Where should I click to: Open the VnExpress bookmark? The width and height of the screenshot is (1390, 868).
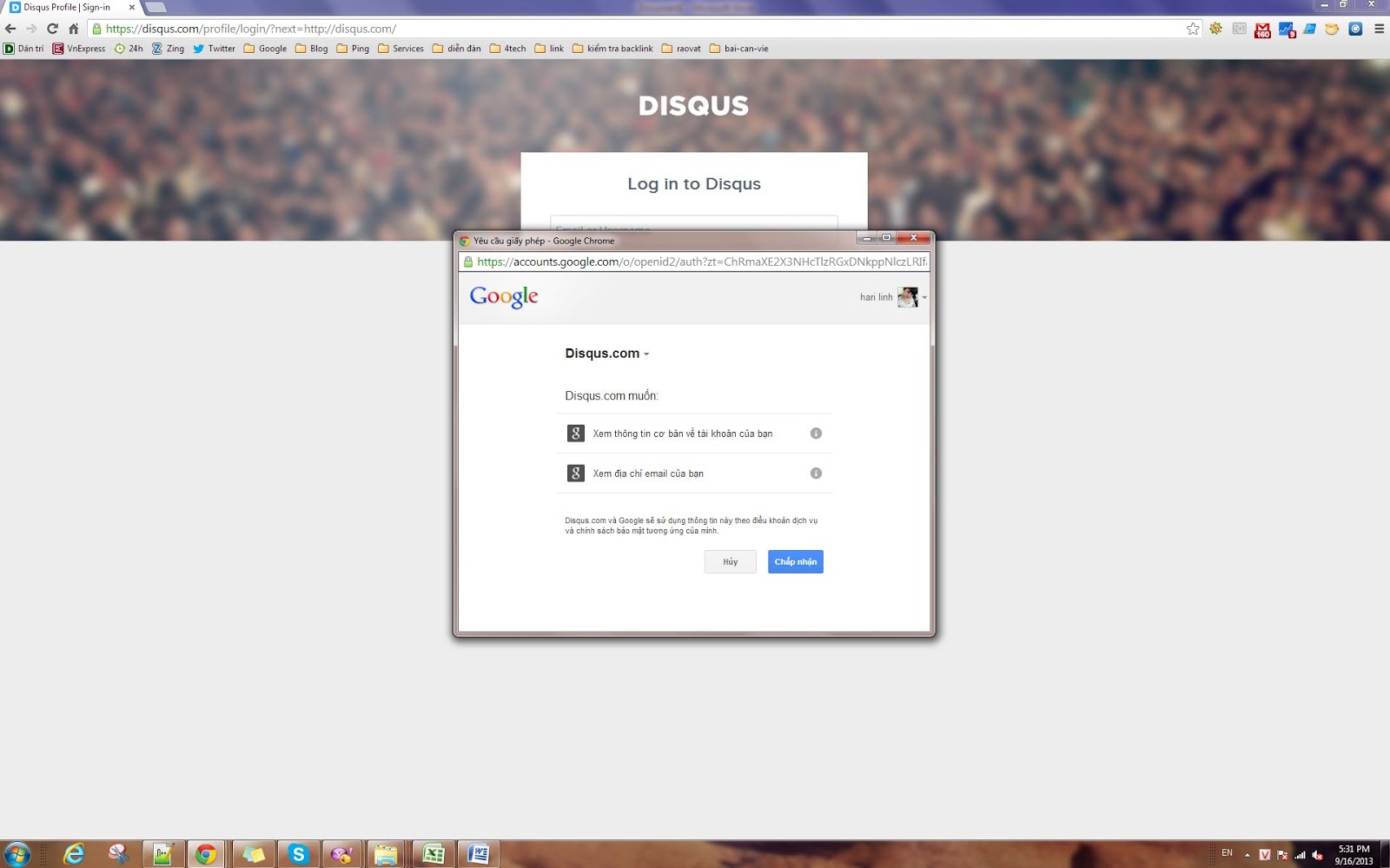(x=79, y=49)
